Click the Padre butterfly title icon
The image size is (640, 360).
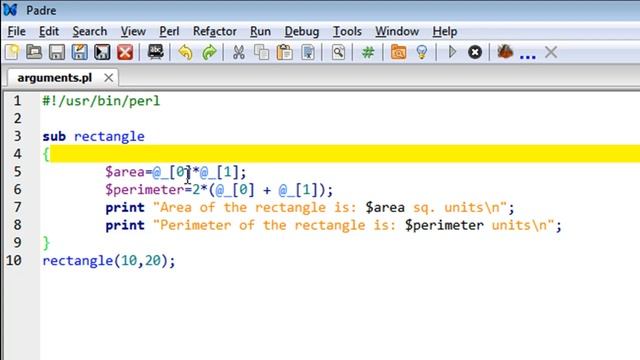pos(11,10)
